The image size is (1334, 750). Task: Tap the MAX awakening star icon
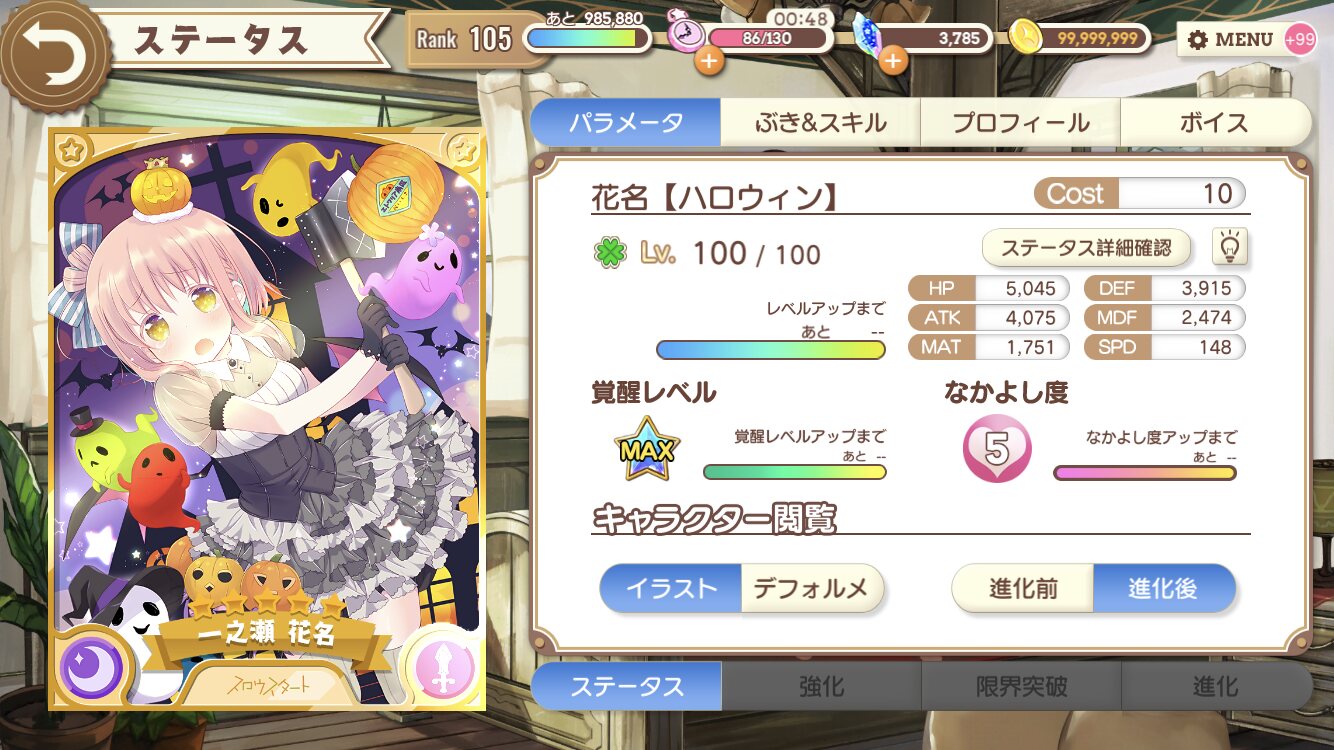pos(647,450)
